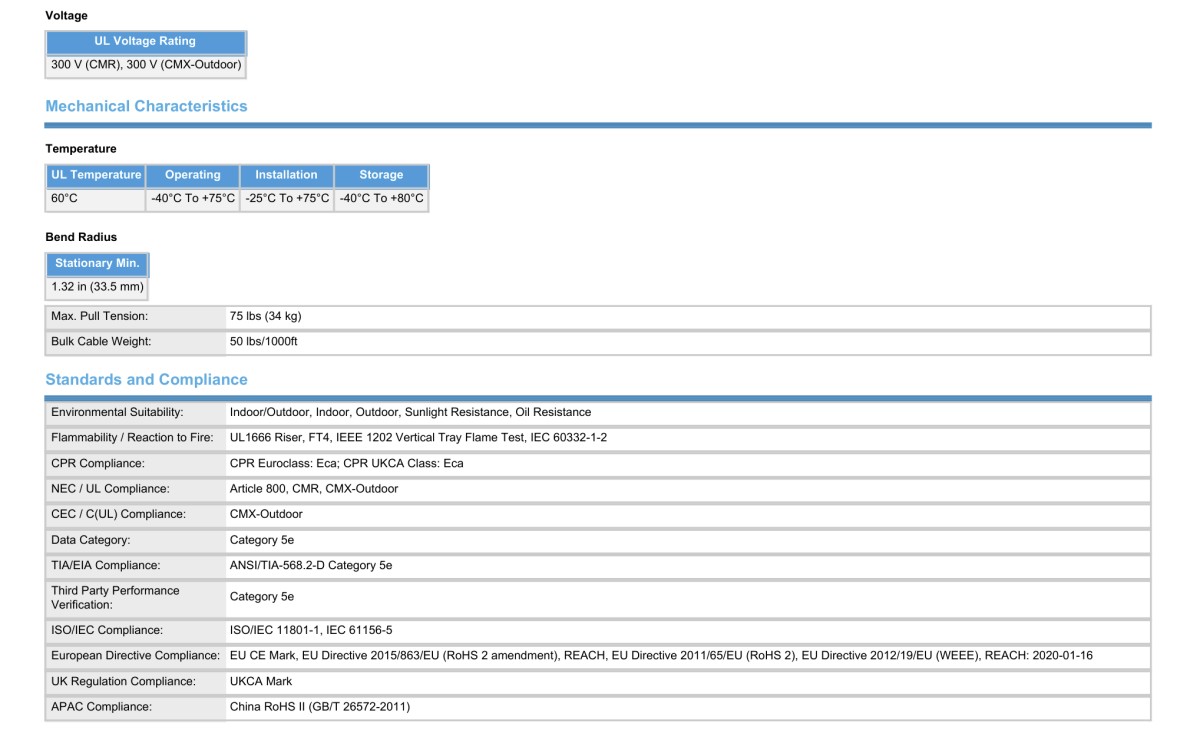Select the 50 lbs/1000ft value
The height and width of the screenshot is (730, 1200).
pos(263,342)
